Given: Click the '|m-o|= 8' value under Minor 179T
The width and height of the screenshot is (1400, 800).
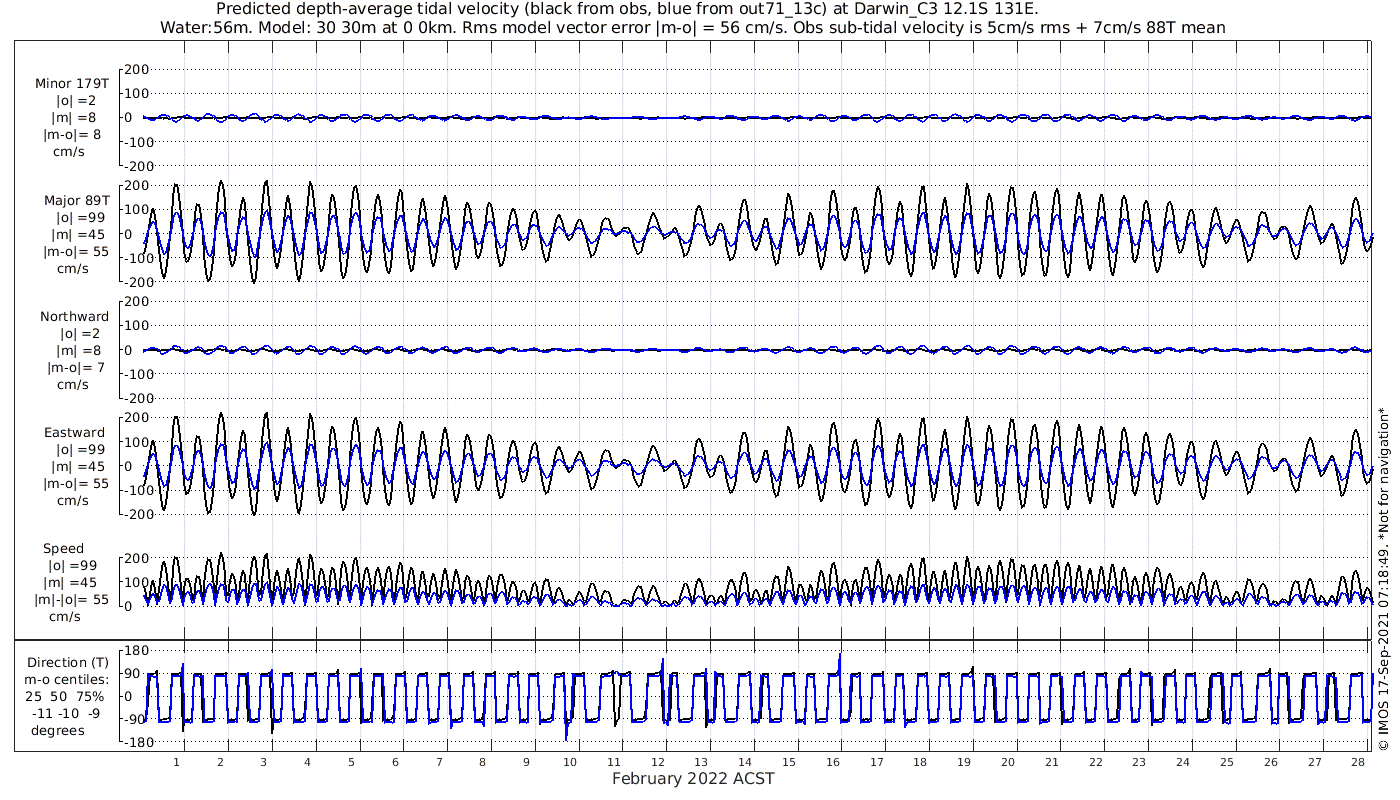Looking at the screenshot, I should (70, 135).
